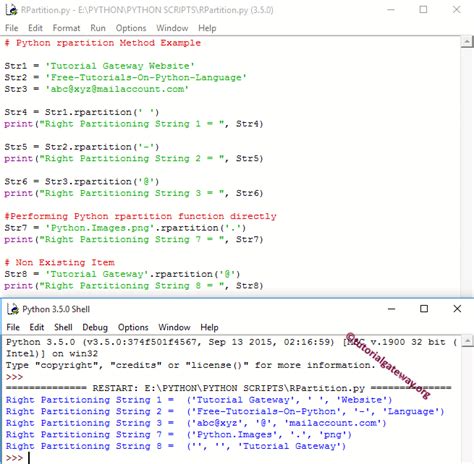The height and width of the screenshot is (464, 474).
Task: Open the Run menu in editor window
Action: 98,28
